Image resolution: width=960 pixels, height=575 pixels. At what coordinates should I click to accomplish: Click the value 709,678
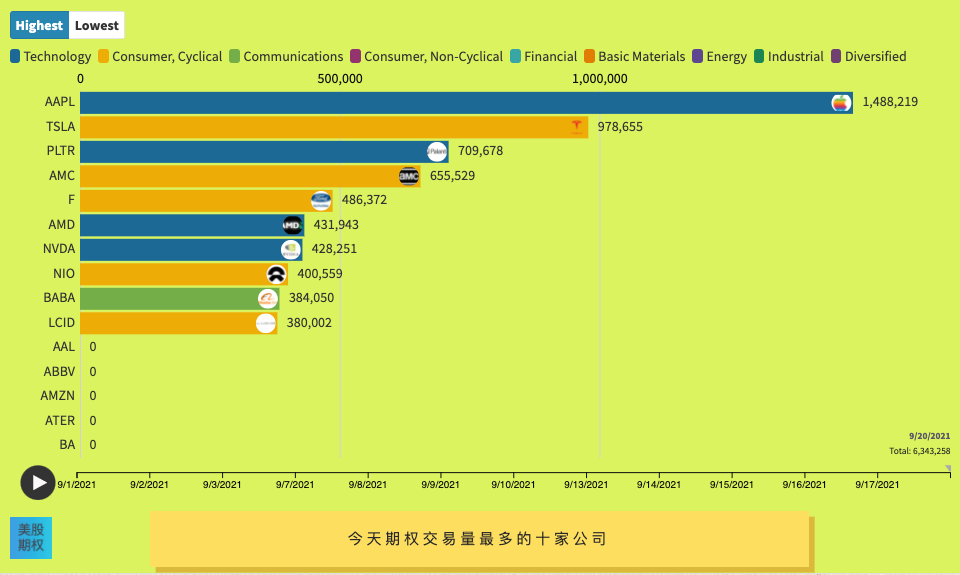(x=481, y=151)
